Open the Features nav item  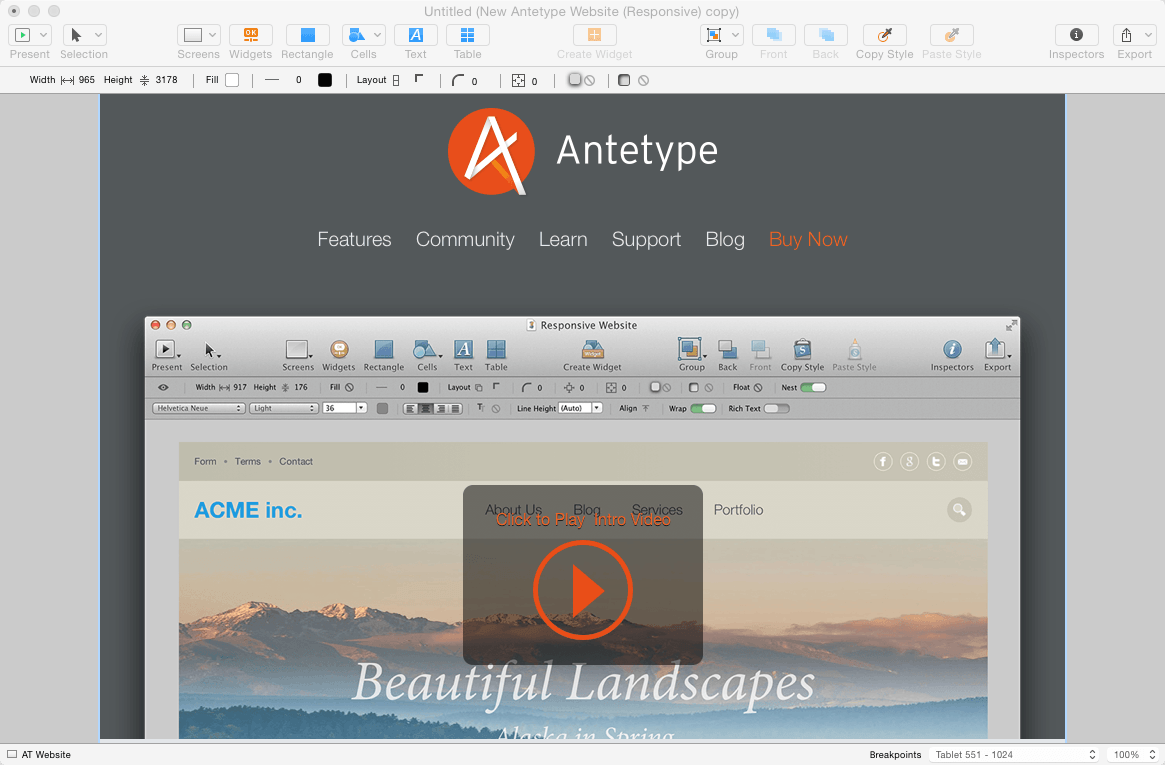click(354, 239)
